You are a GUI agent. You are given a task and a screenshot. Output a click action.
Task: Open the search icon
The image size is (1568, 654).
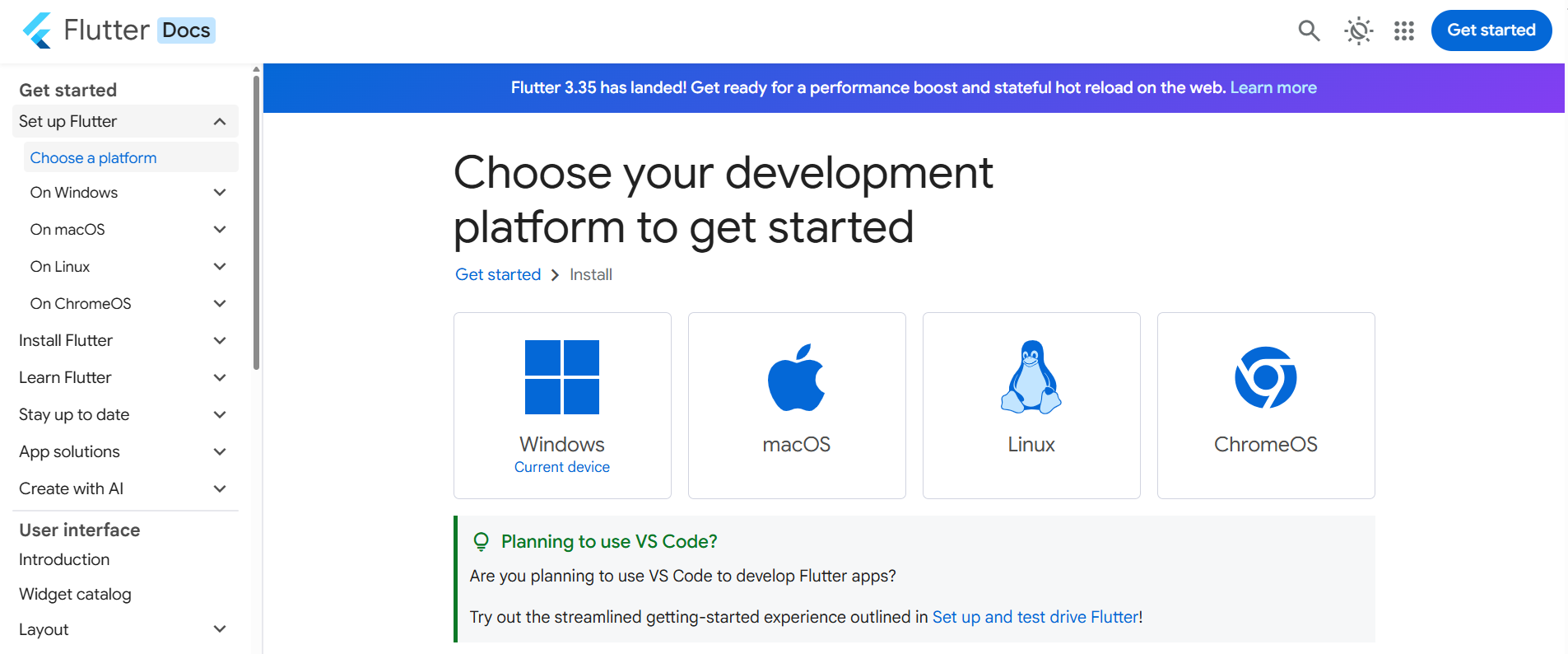tap(1308, 30)
